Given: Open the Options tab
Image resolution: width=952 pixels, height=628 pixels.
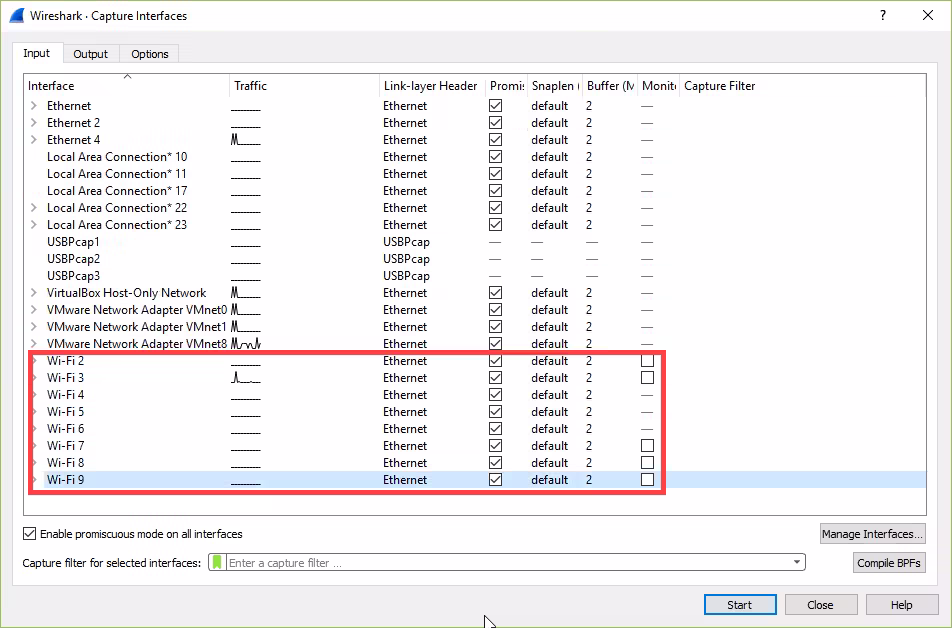Looking at the screenshot, I should 149,54.
